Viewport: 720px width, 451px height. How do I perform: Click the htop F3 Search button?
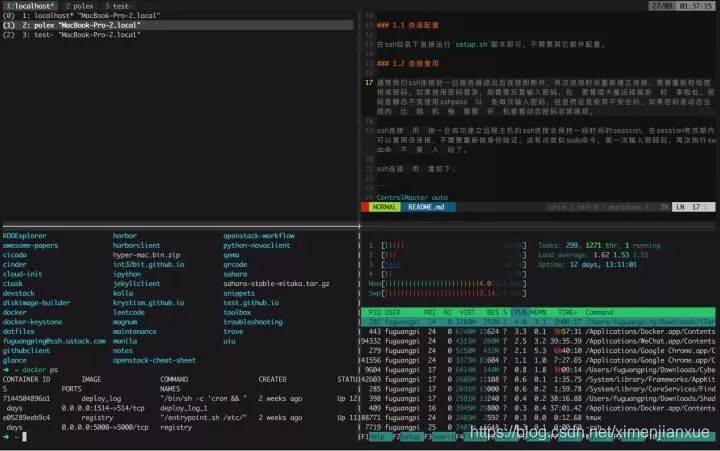[439, 437]
